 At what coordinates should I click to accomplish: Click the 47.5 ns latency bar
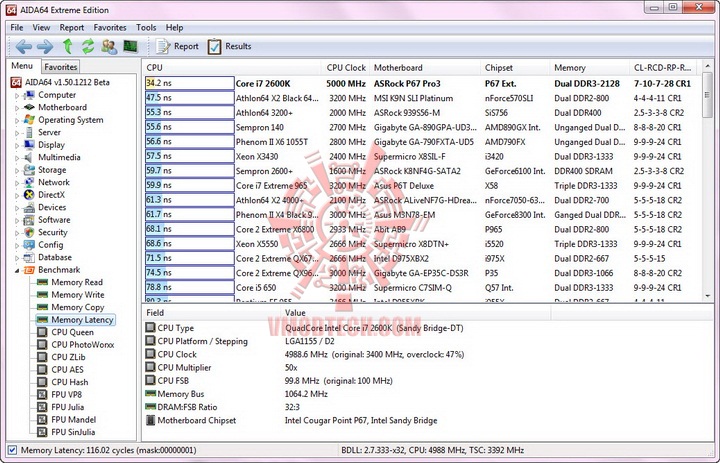point(190,98)
